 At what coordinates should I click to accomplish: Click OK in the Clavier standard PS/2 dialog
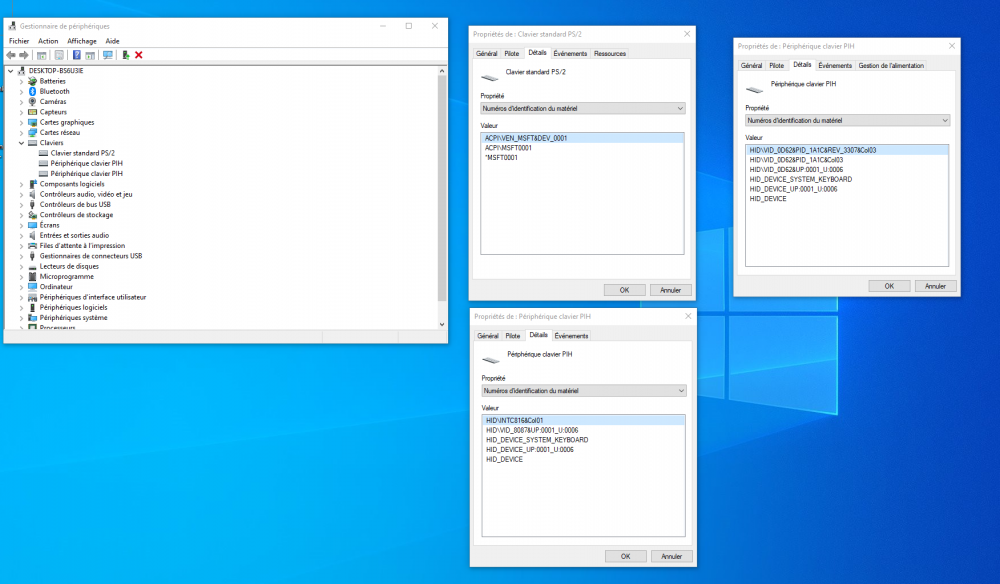[x=624, y=290]
